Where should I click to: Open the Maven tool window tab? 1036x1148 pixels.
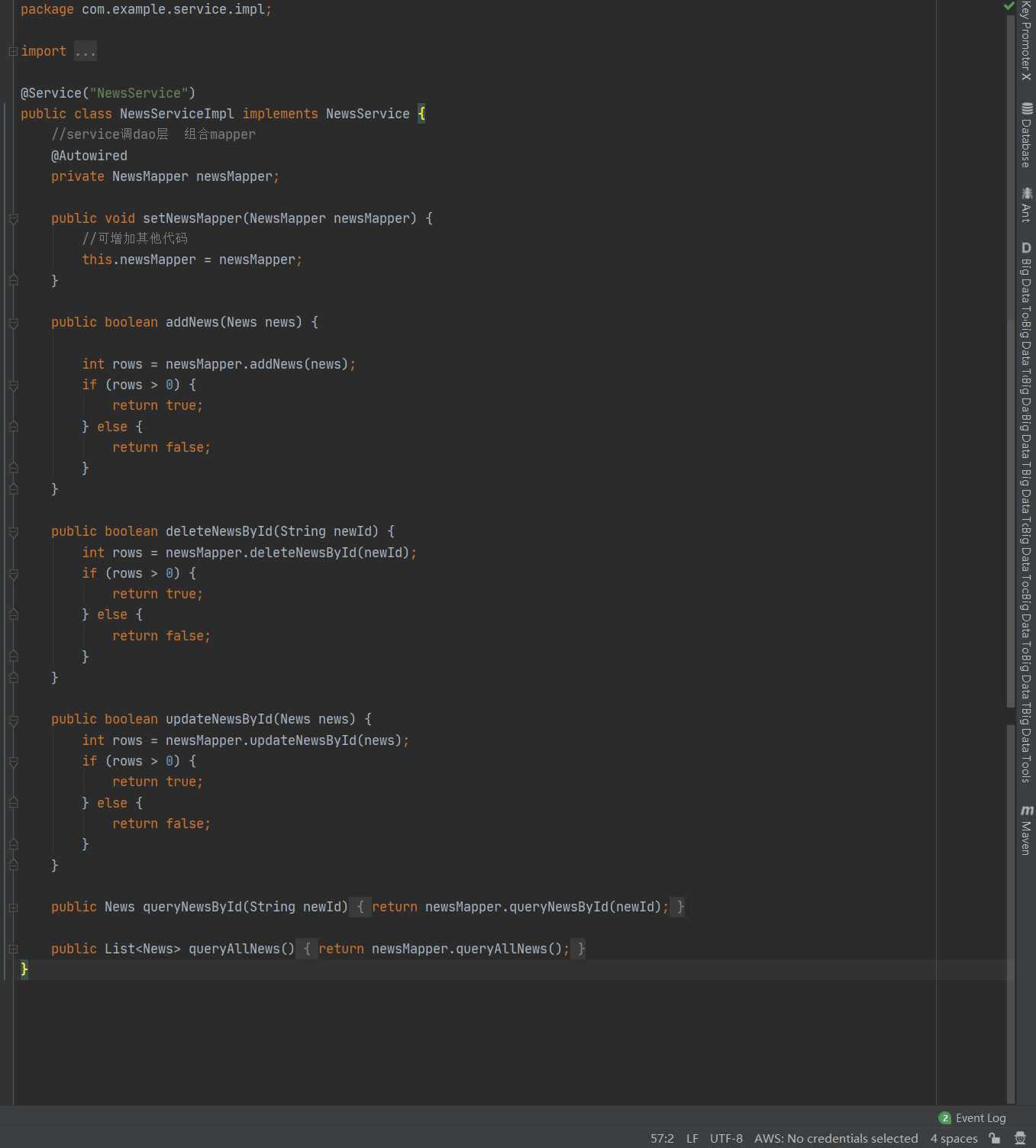tap(1026, 830)
